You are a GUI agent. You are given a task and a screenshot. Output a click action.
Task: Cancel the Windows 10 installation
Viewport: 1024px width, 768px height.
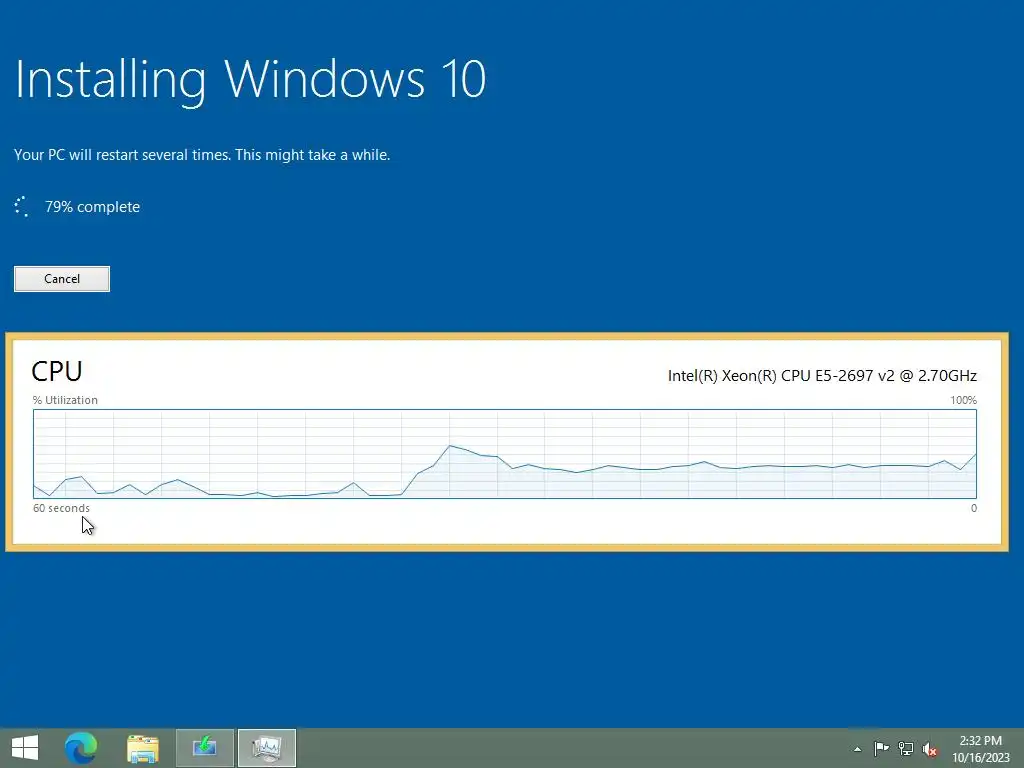pyautogui.click(x=62, y=279)
